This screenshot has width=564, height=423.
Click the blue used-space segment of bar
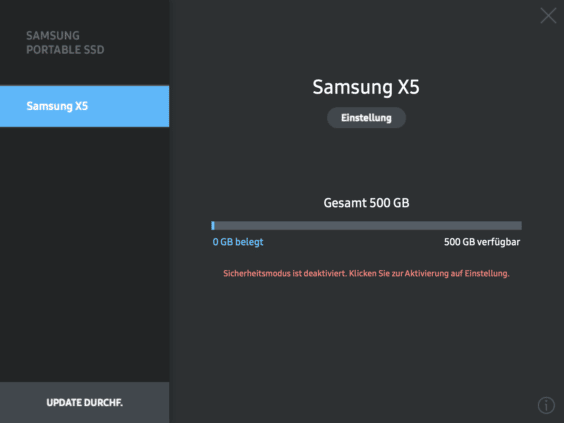213,226
